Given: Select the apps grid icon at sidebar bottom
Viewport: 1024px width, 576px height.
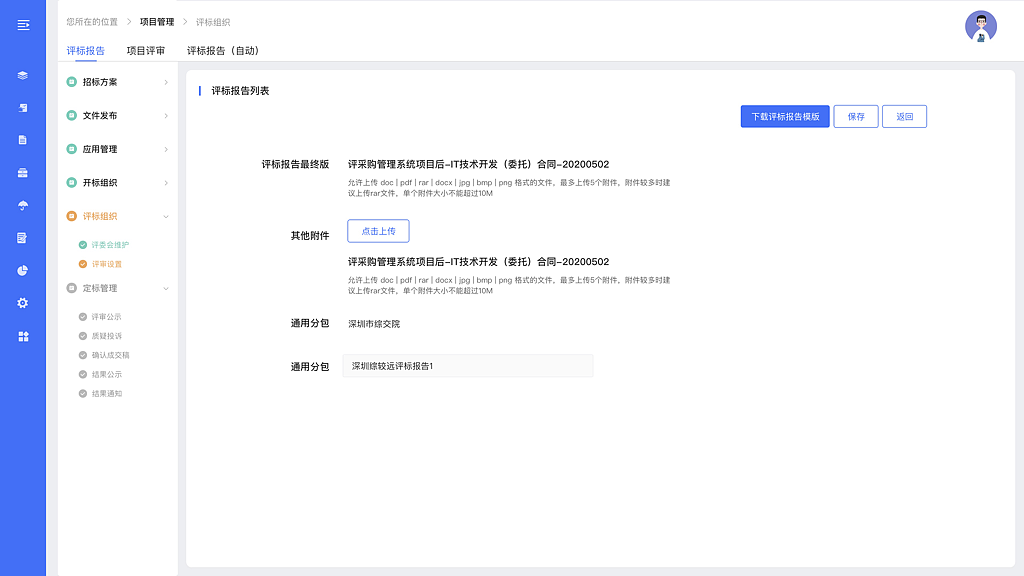Looking at the screenshot, I should [22, 335].
